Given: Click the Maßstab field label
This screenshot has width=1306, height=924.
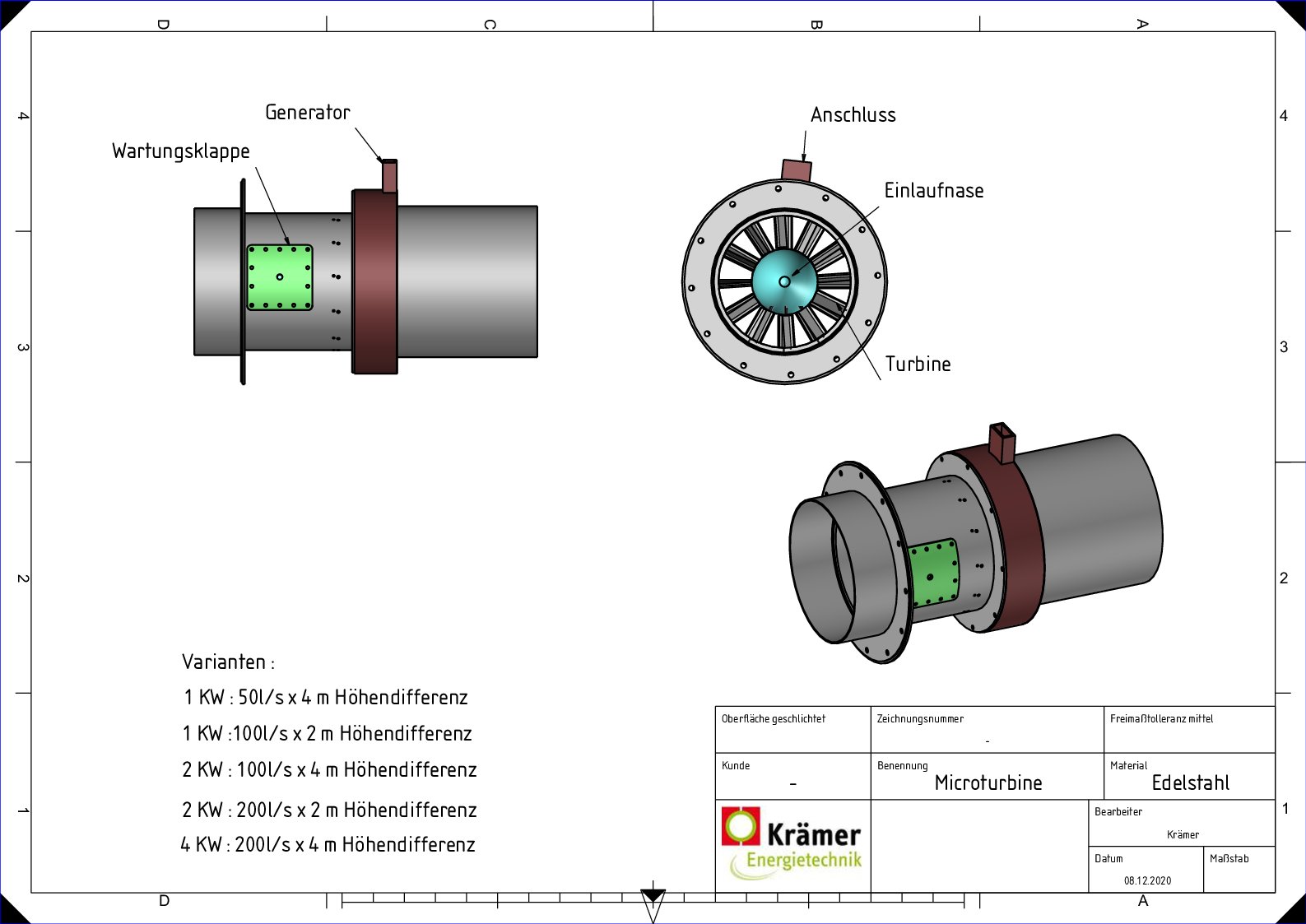Looking at the screenshot, I should click(x=1229, y=858).
